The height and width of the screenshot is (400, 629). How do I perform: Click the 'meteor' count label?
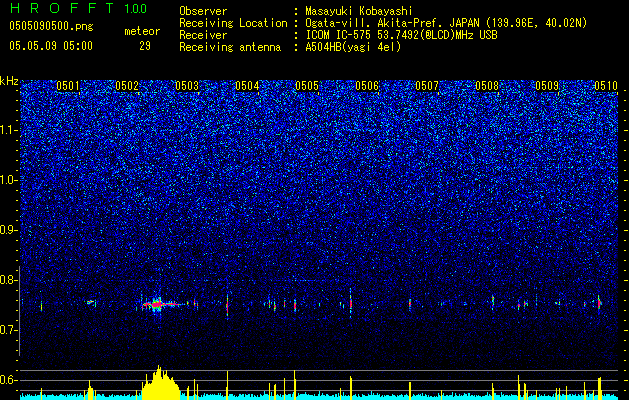(x=142, y=31)
